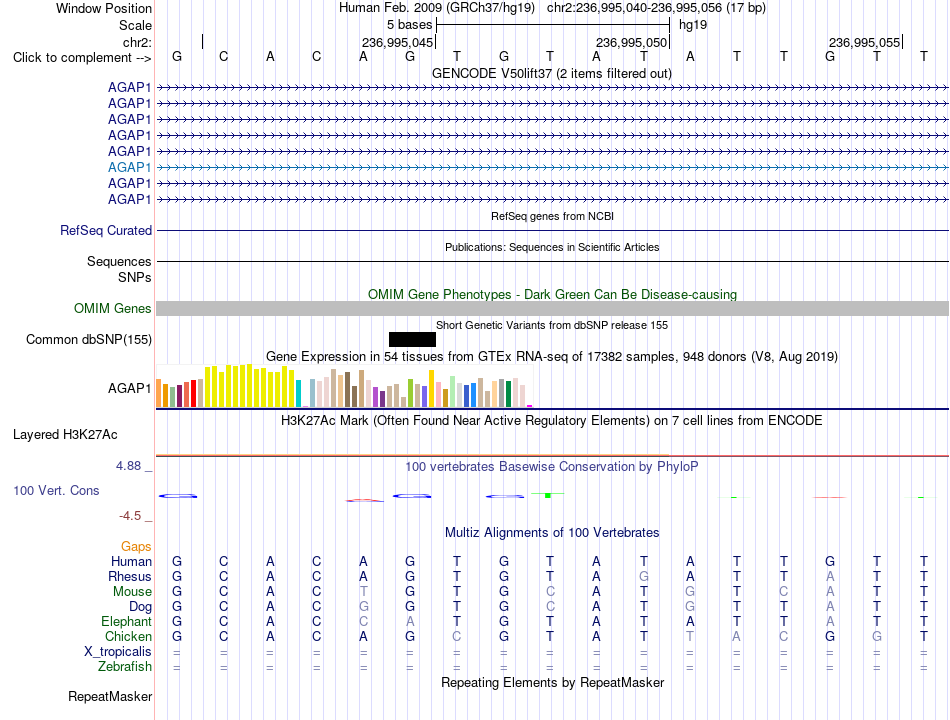Image resolution: width=950 pixels, height=720 pixels.
Task: Open 'Multiz Alignments of 100 Vertebrates' title
Action: [552, 533]
